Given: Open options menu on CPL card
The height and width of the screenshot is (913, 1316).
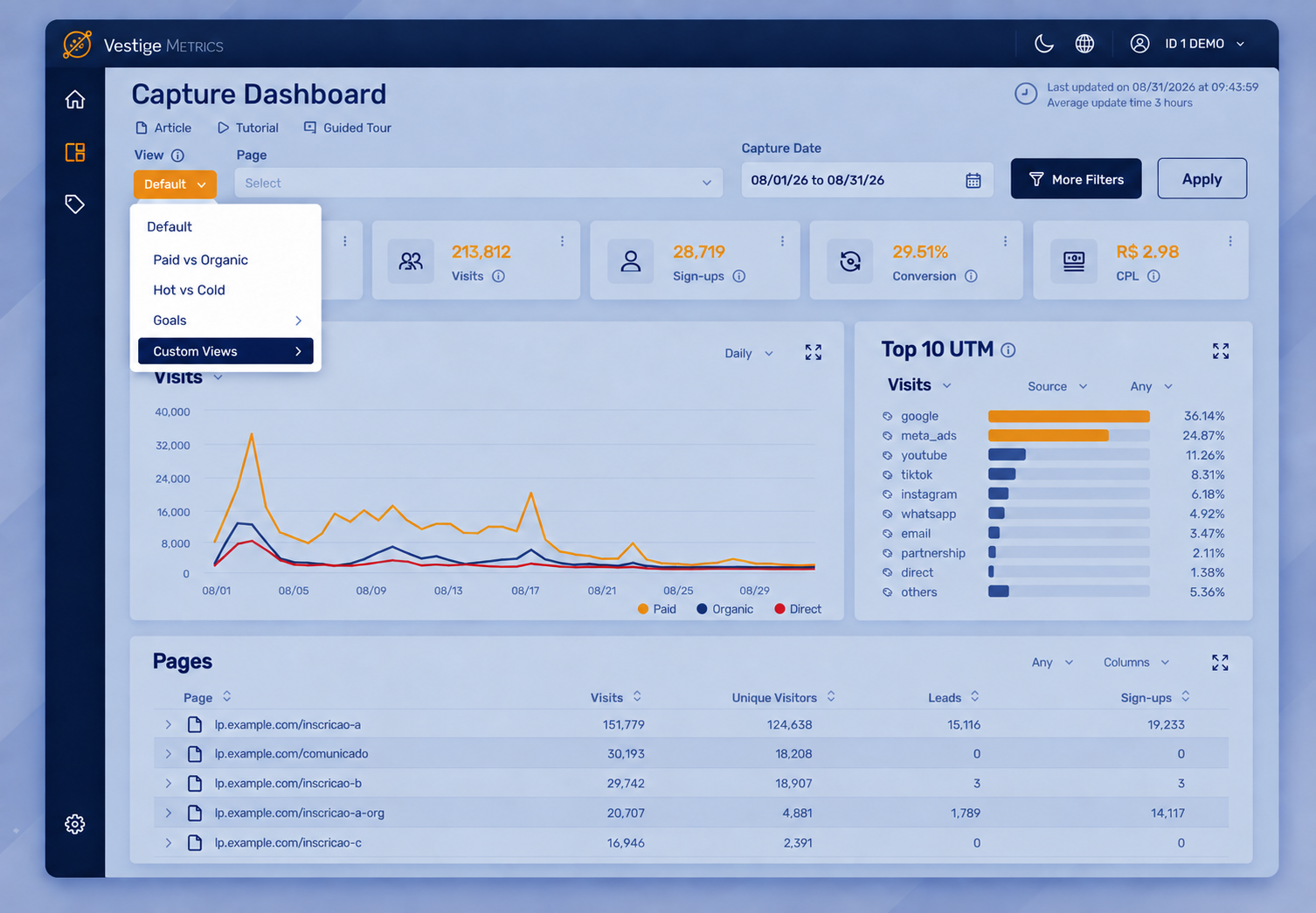Looking at the screenshot, I should (1230, 241).
